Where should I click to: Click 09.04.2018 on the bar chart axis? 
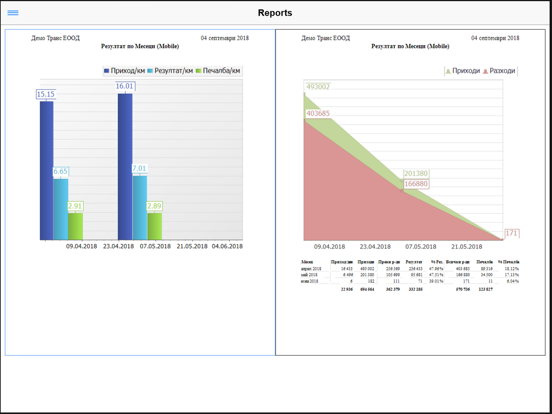click(x=81, y=246)
